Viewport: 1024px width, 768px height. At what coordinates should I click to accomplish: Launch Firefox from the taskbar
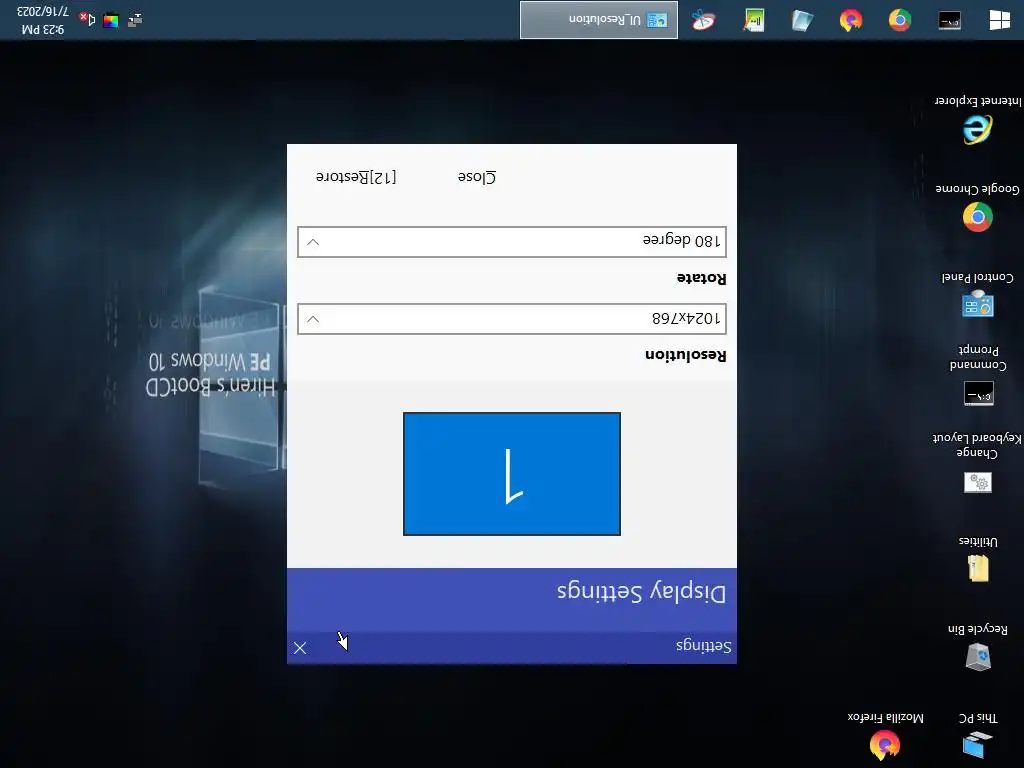click(x=851, y=20)
